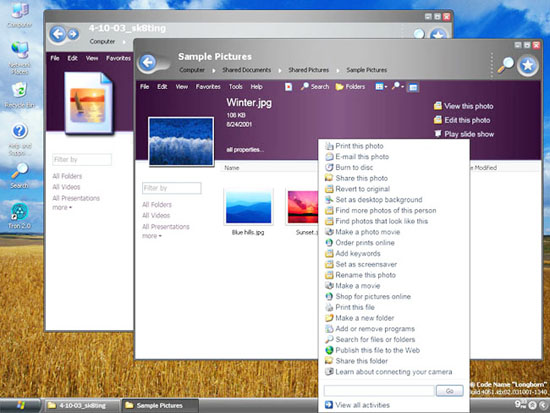The width and height of the screenshot is (550, 413).
Task: Click the Search toolbar button in Sample Pictures
Action: coord(315,86)
